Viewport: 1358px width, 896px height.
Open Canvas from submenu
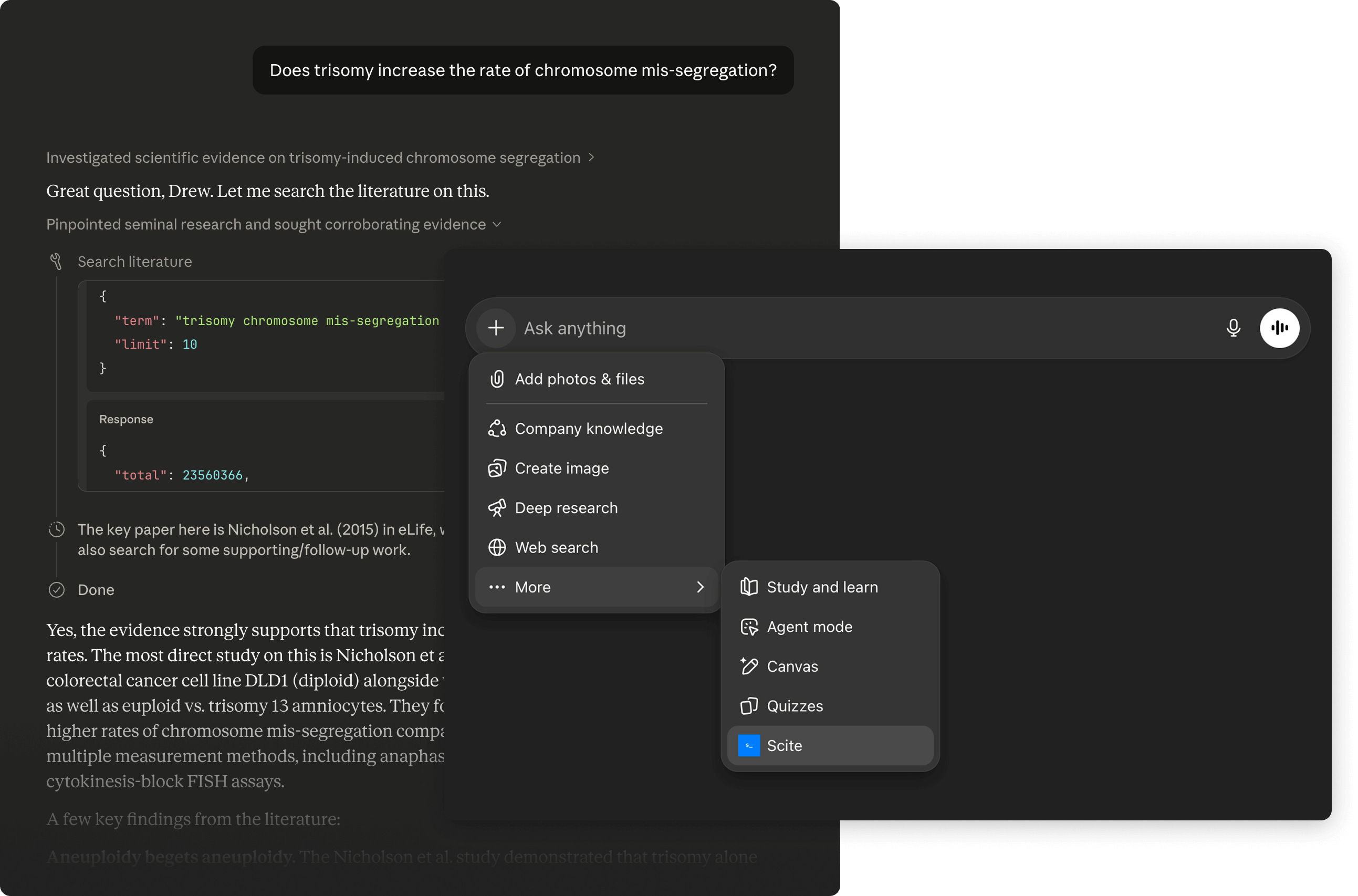(792, 667)
